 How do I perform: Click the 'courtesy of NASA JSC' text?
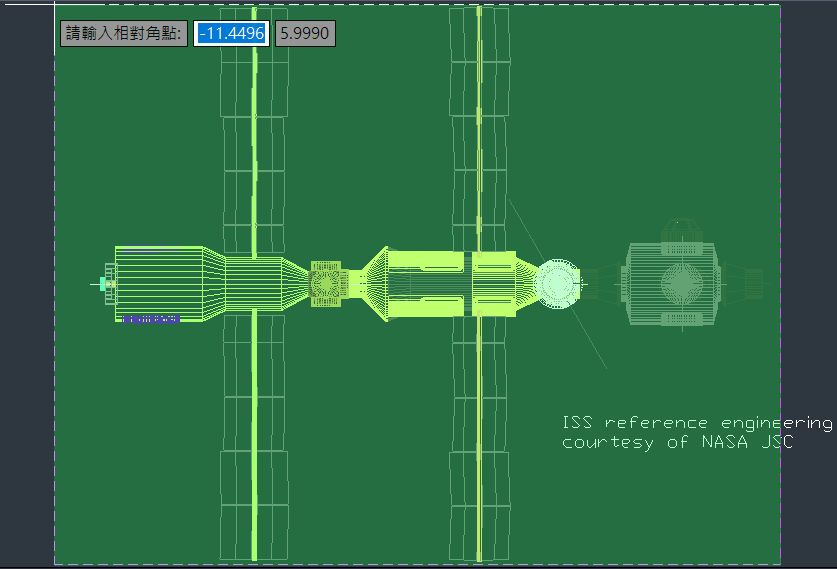tap(677, 442)
